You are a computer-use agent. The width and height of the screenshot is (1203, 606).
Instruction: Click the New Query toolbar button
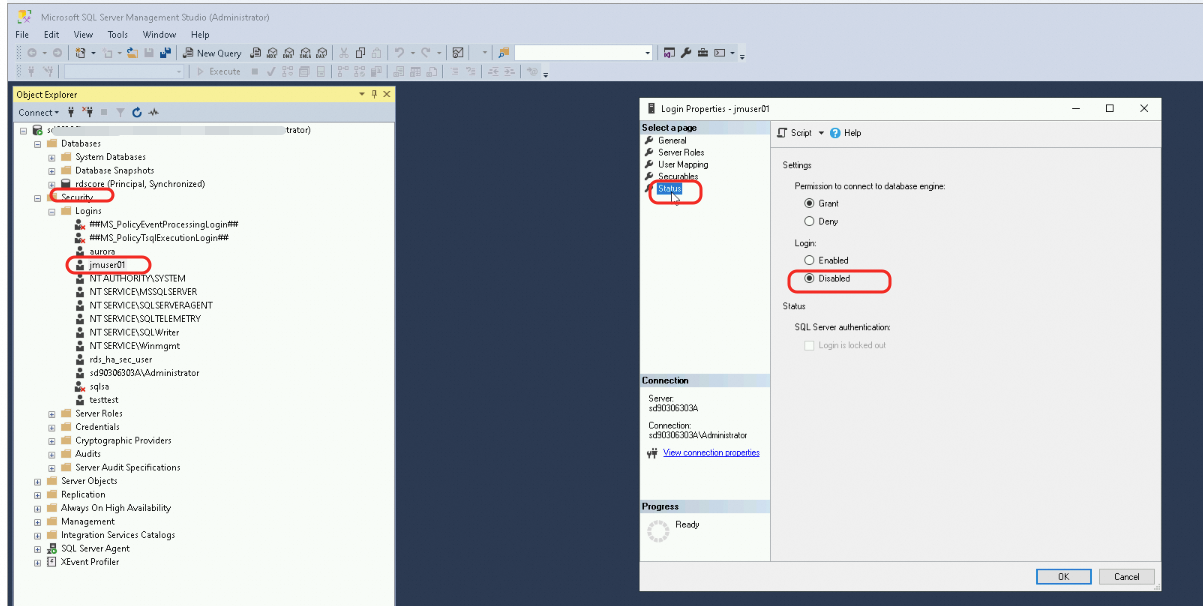212,53
